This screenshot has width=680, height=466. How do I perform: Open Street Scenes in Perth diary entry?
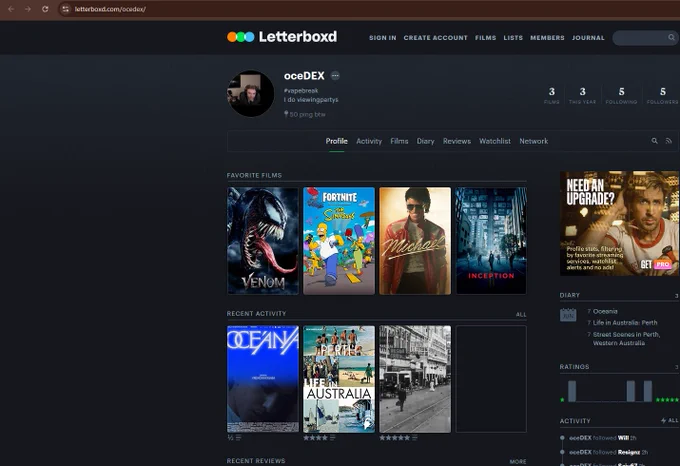(626, 339)
